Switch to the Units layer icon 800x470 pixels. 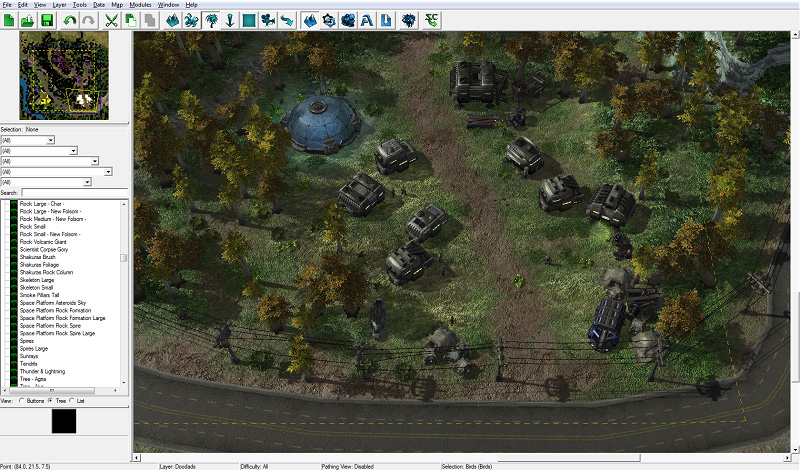[192, 20]
